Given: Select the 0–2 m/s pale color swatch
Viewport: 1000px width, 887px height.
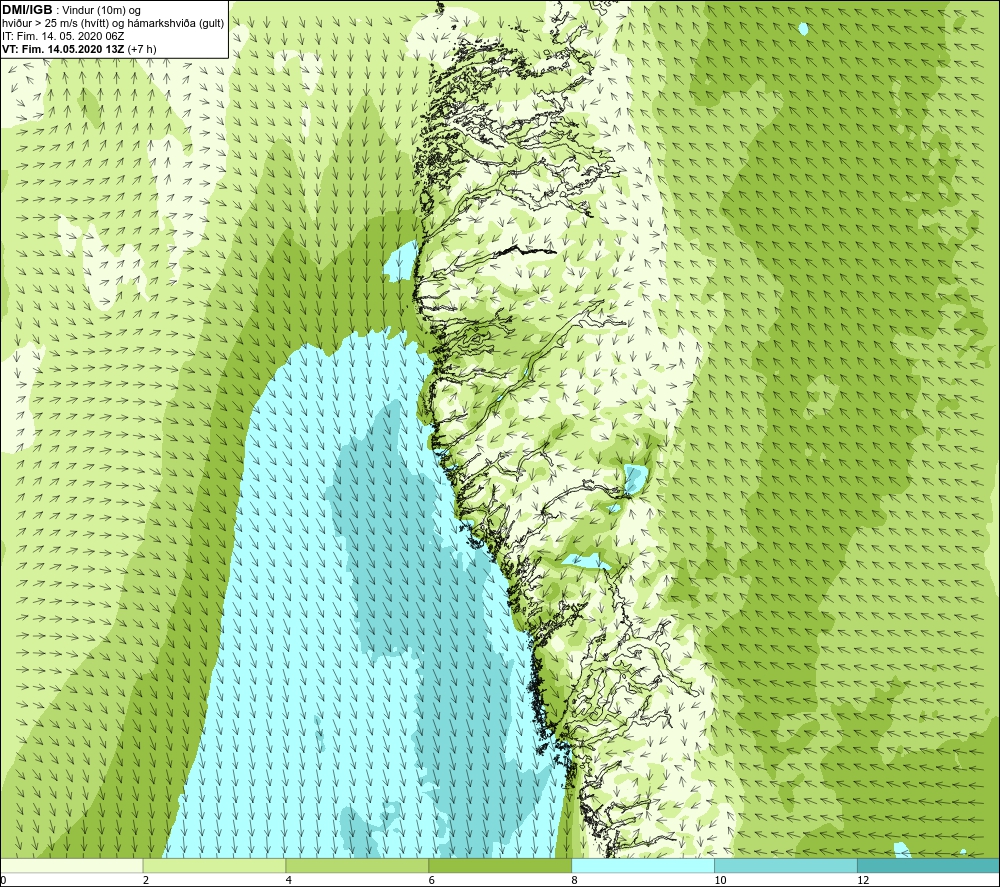Looking at the screenshot, I should 71,866.
